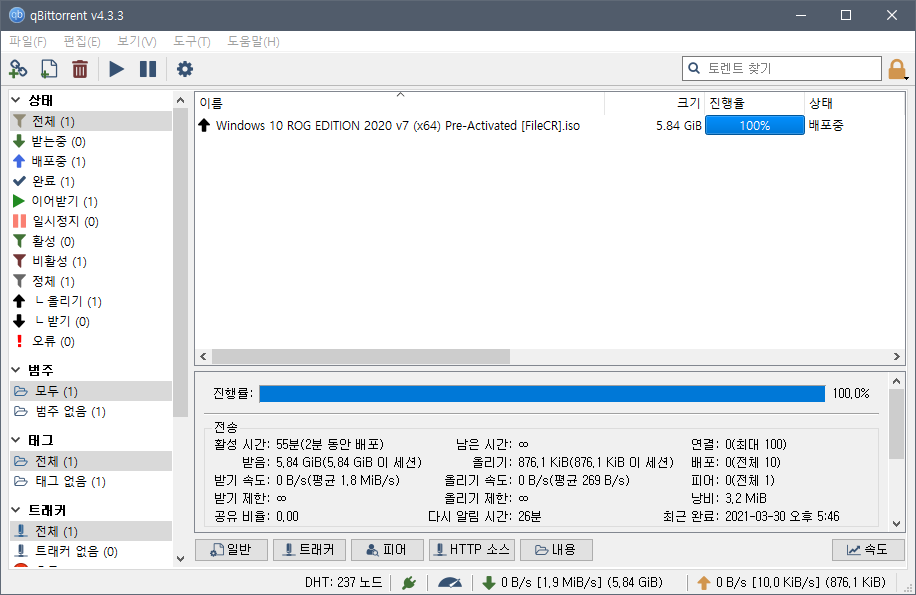Collapse the 태그 section
Screen dimensions: 916x595
tap(16, 440)
